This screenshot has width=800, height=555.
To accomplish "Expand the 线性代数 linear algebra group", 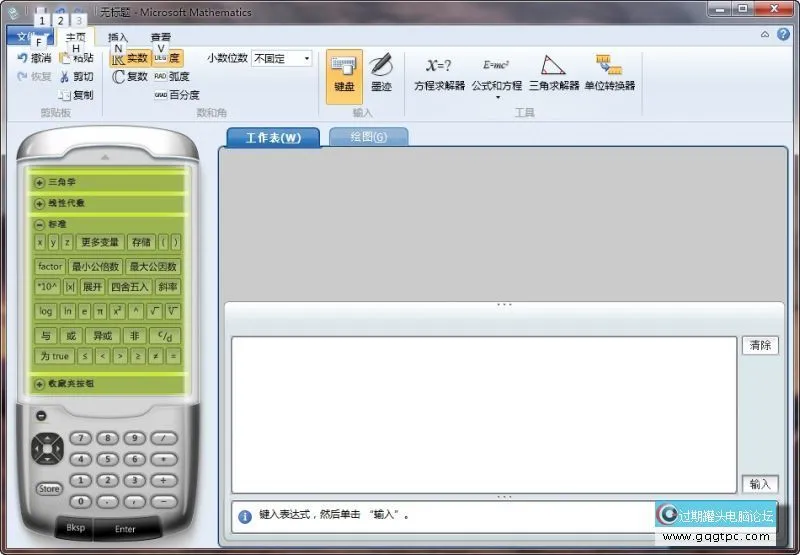I will (x=40, y=203).
